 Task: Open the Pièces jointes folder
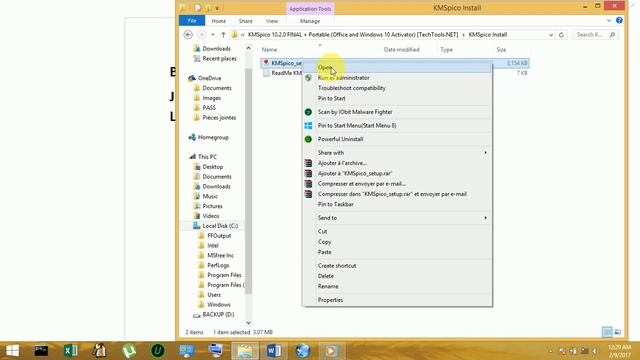[215, 118]
